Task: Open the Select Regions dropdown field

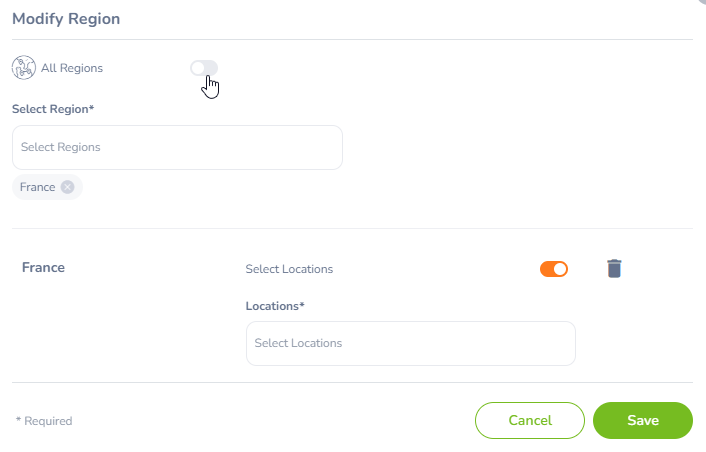Action: [x=177, y=147]
